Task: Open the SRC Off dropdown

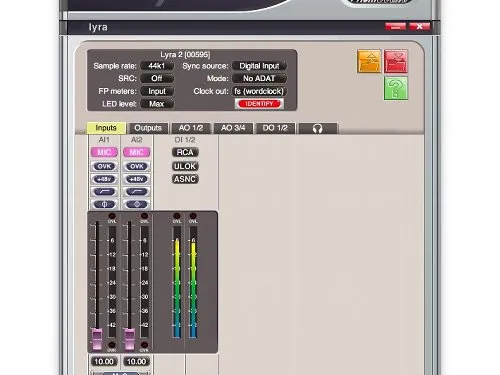Action: (x=157, y=78)
